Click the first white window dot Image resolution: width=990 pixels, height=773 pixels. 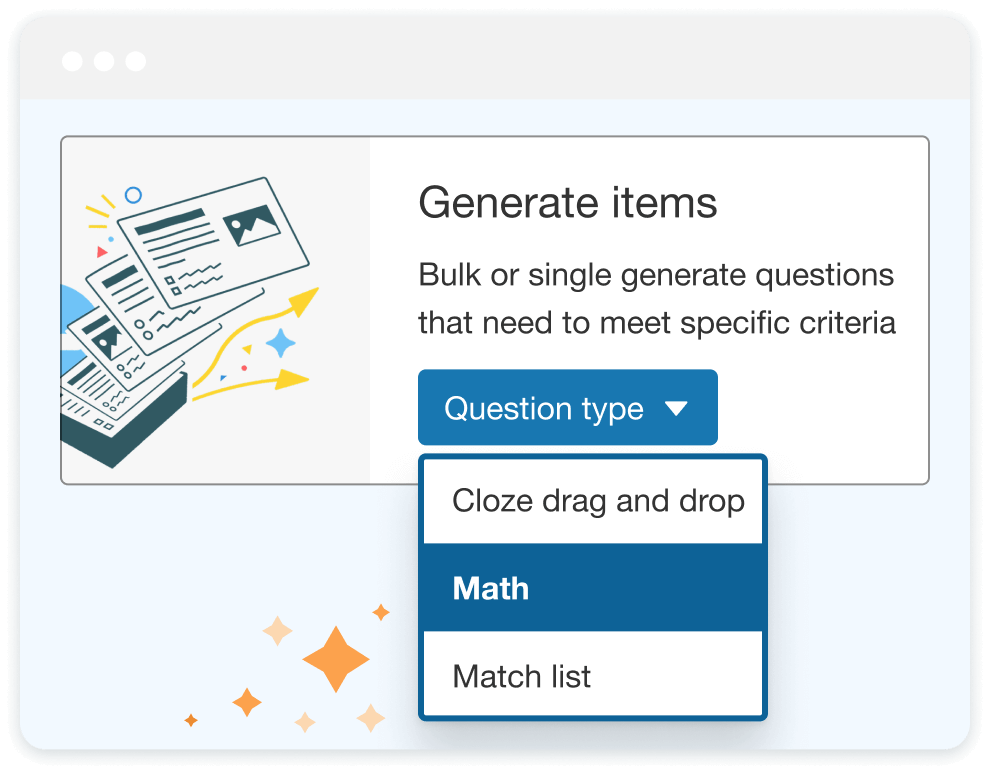pos(73,61)
